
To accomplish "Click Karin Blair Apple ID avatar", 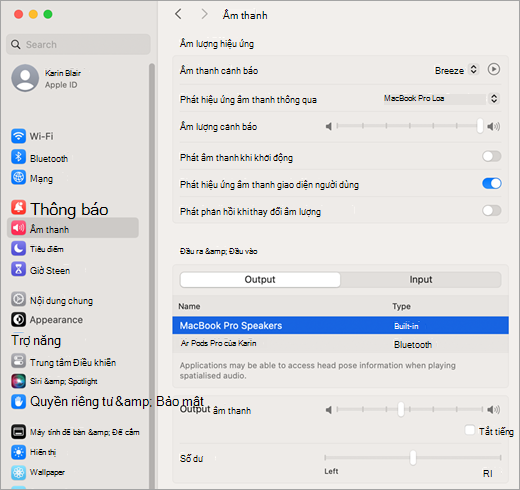I will click(x=25, y=78).
